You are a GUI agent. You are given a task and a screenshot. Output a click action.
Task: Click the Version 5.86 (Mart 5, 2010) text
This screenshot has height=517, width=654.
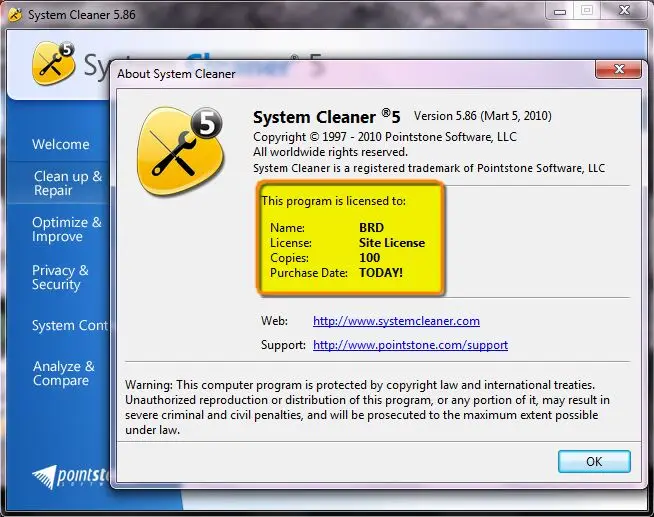(x=483, y=116)
